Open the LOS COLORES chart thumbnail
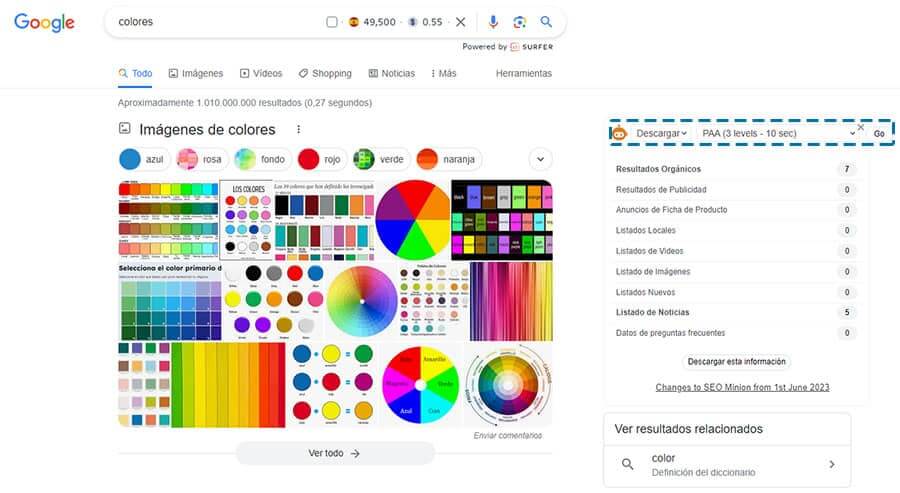900x493 pixels. (x=245, y=220)
